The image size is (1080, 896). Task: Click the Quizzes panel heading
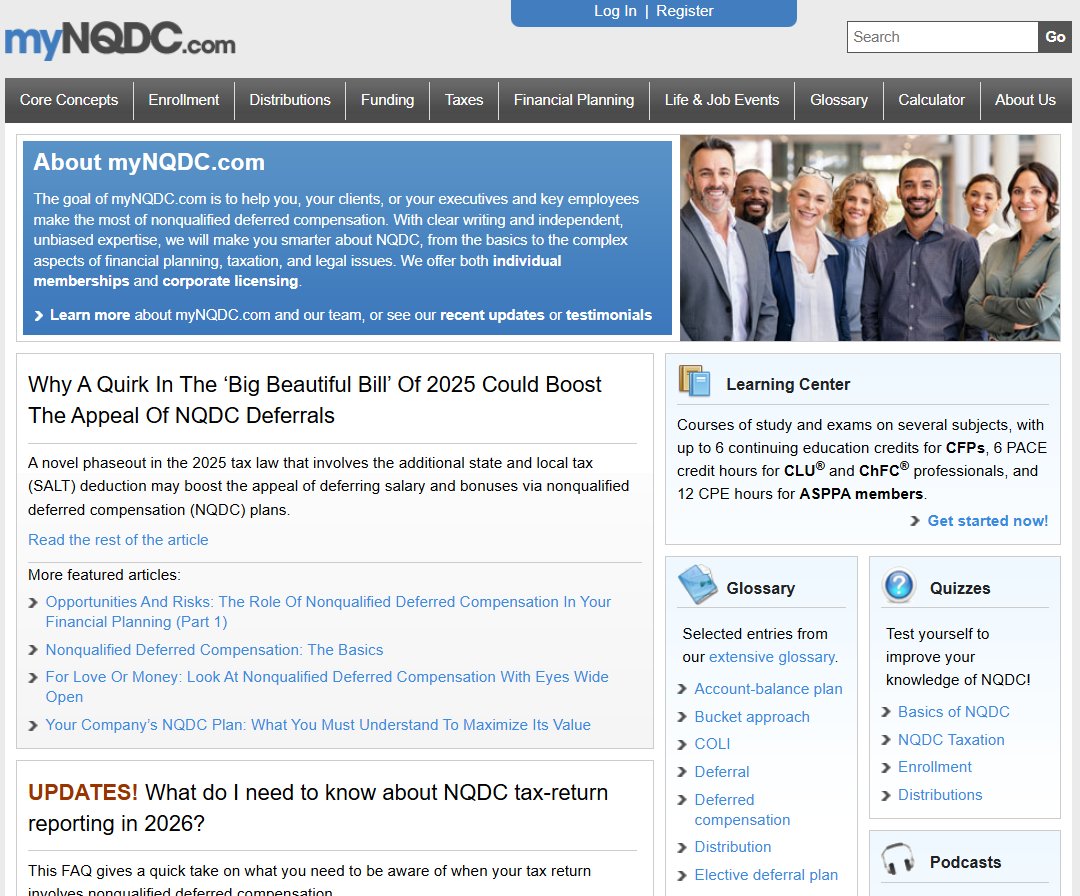click(960, 588)
